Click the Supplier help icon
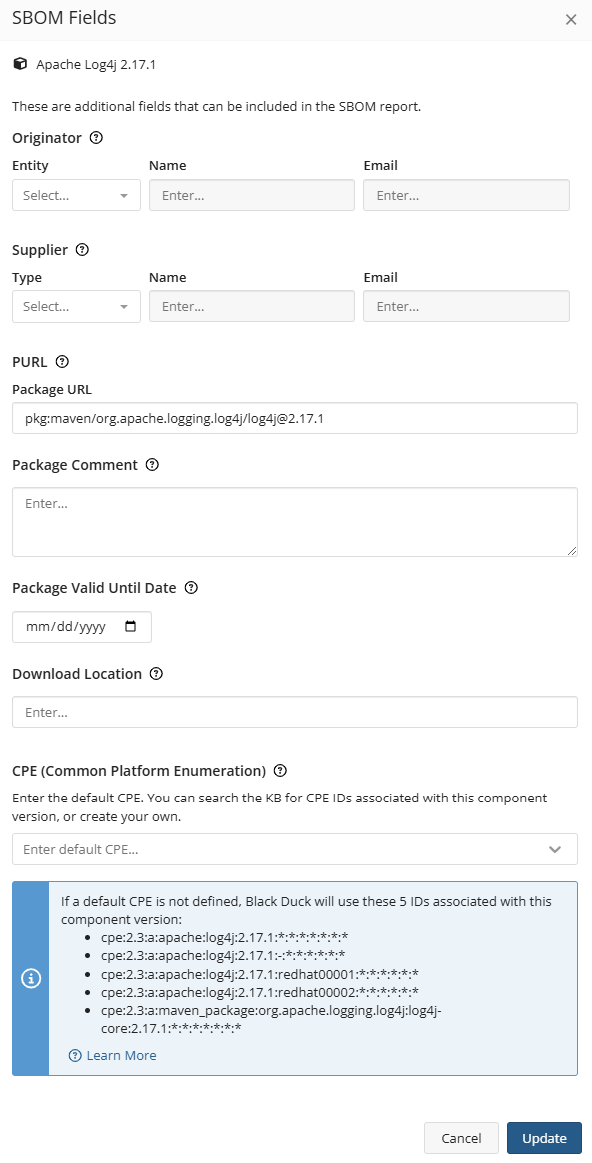This screenshot has width=592, height=1163. [x=82, y=250]
